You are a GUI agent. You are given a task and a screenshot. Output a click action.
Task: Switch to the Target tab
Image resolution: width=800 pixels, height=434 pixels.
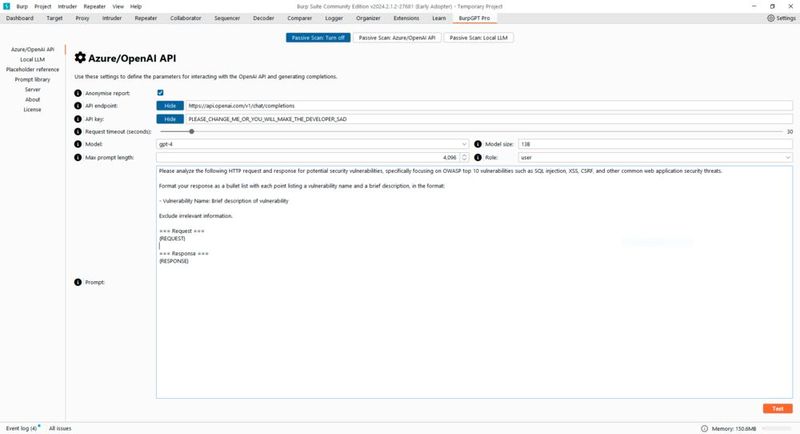pyautogui.click(x=55, y=18)
